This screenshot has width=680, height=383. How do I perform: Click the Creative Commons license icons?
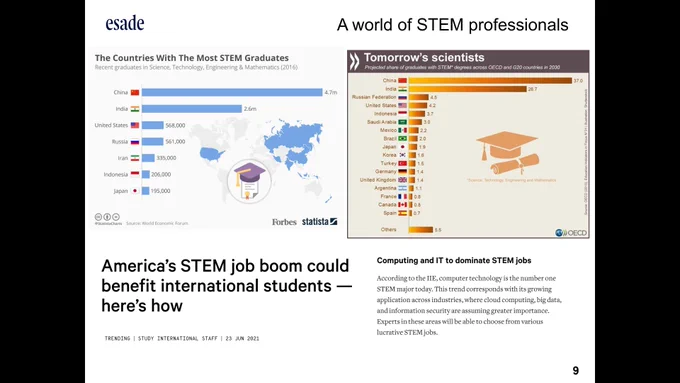tap(107, 216)
